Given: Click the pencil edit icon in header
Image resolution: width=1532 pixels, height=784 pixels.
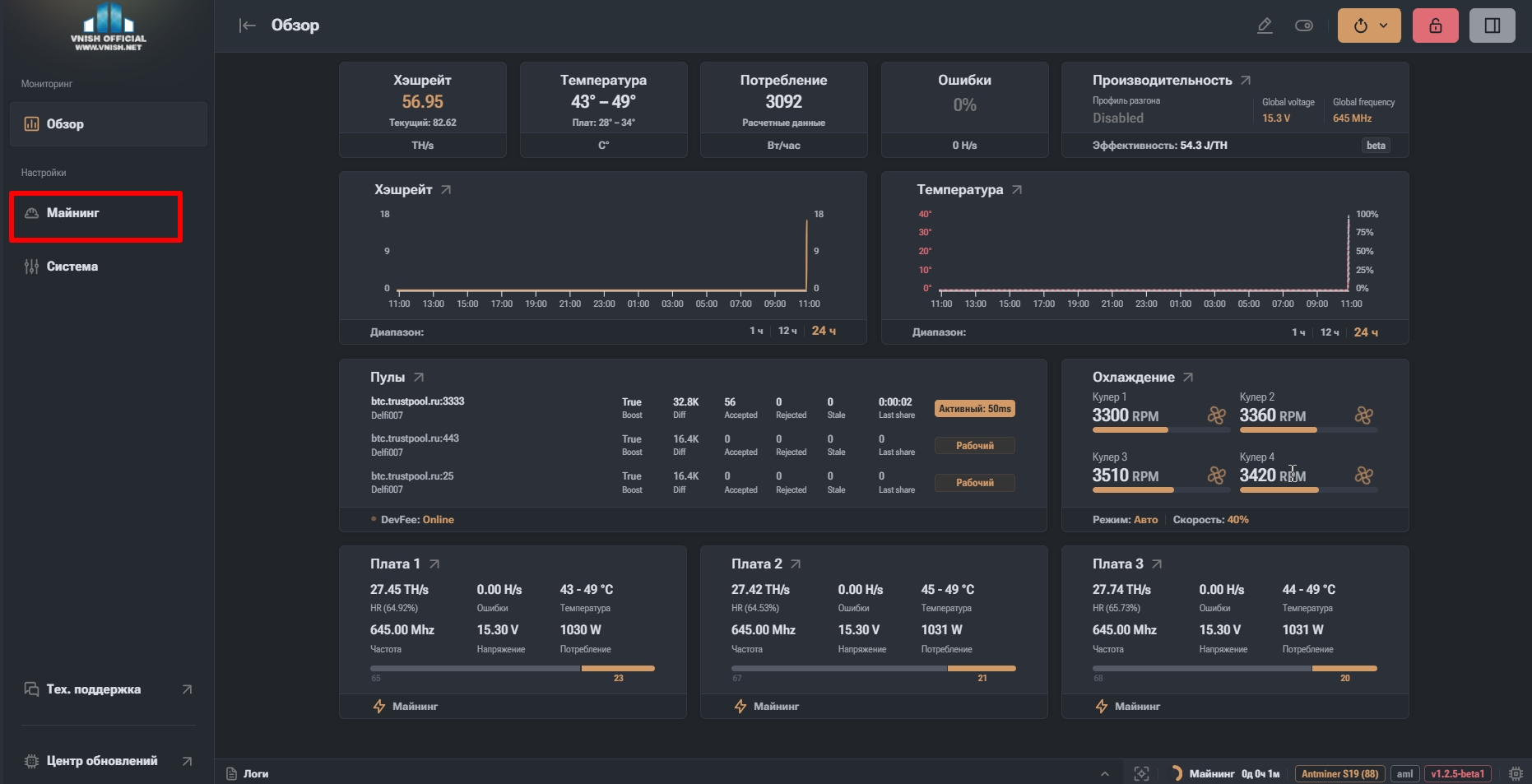Looking at the screenshot, I should [x=1265, y=26].
